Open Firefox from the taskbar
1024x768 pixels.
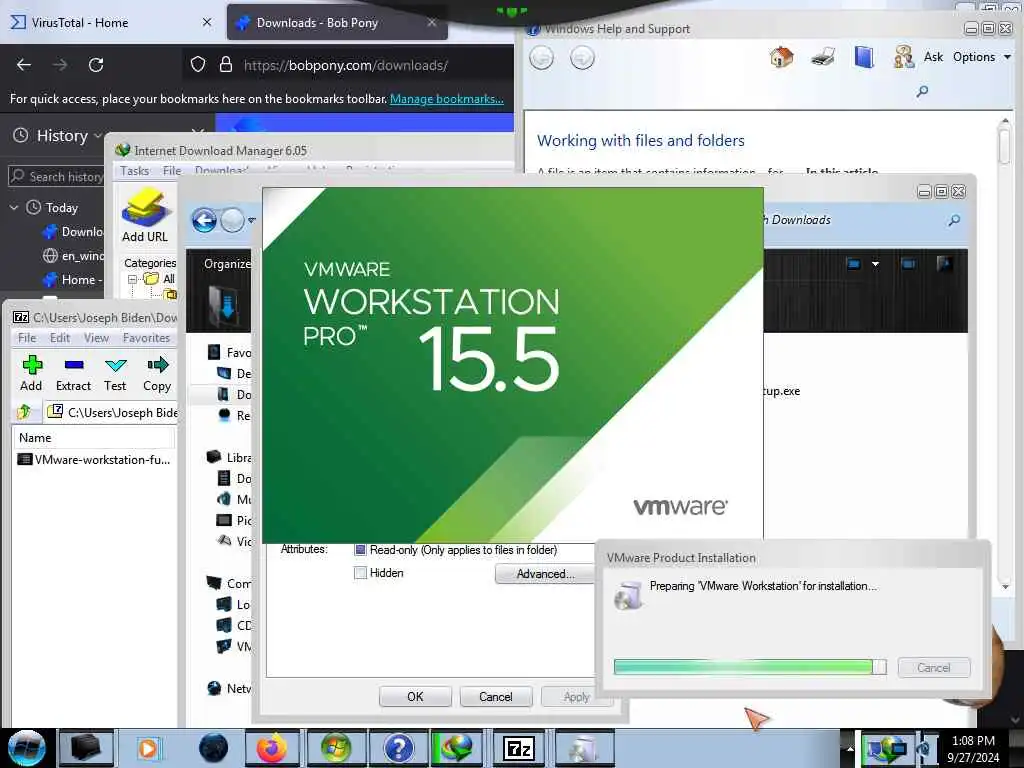(x=272, y=748)
